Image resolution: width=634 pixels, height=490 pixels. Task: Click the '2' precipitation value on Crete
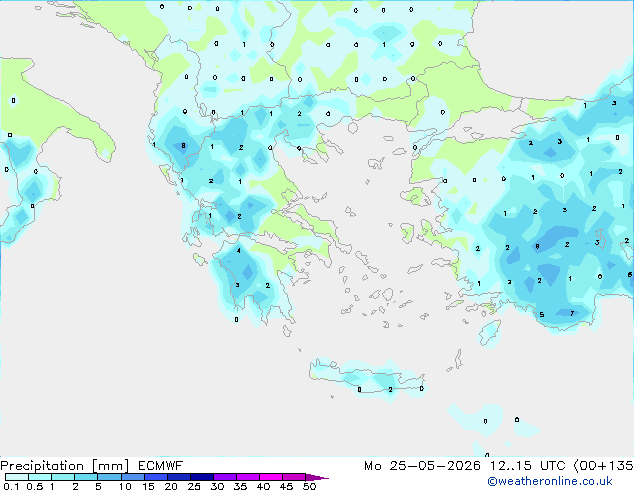(390, 390)
